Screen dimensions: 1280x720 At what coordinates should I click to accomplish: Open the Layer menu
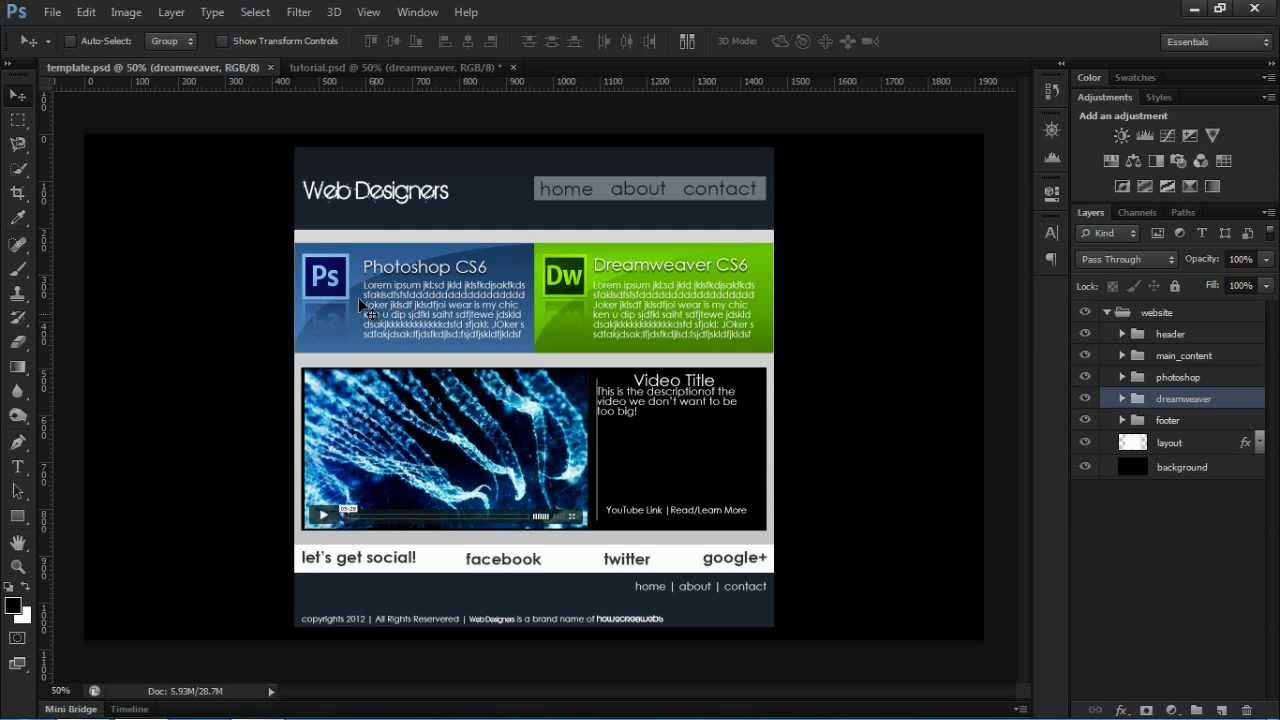tap(171, 12)
